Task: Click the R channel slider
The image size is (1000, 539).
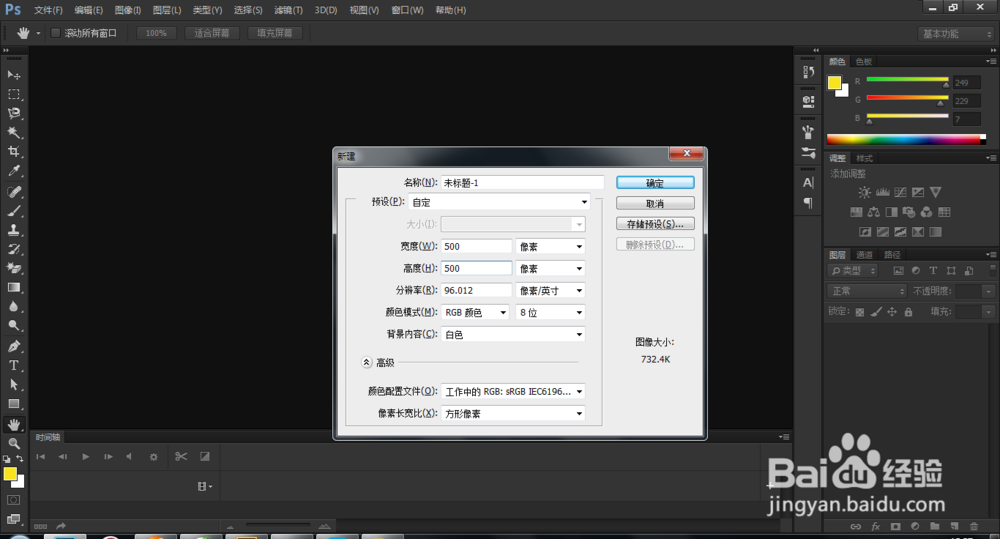Action: coord(908,80)
